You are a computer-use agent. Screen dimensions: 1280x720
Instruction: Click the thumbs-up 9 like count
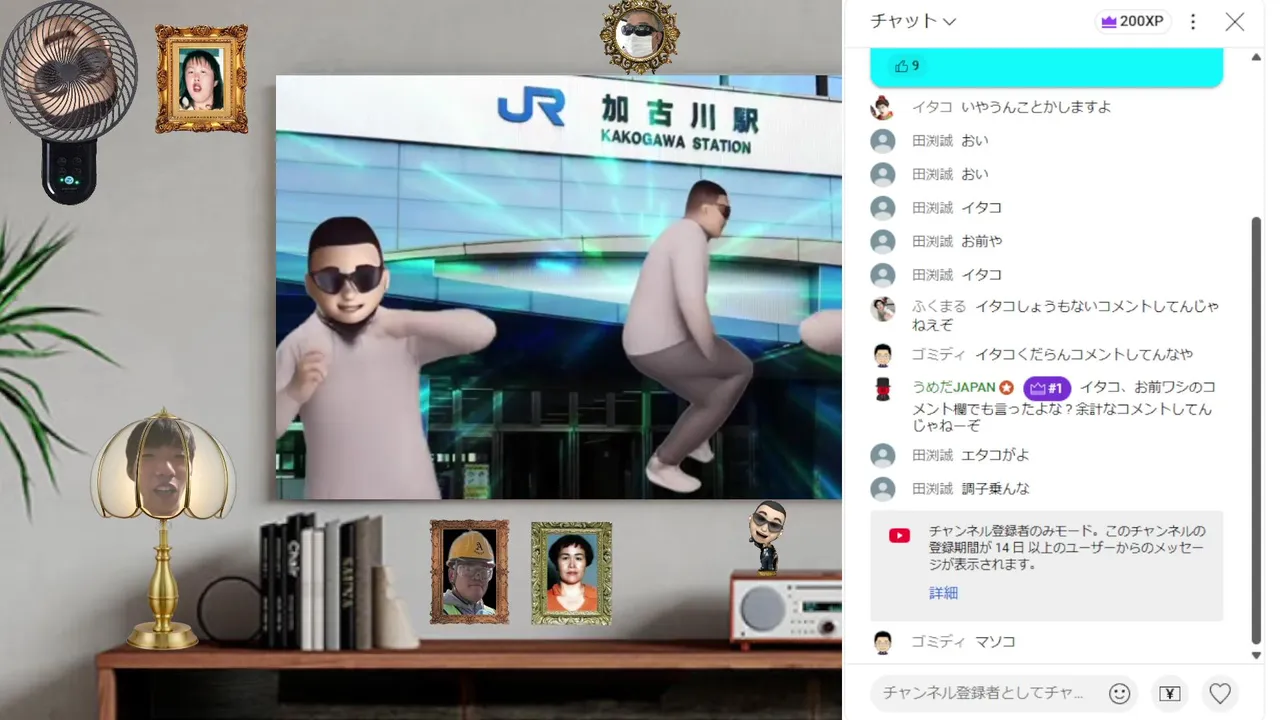[x=907, y=66]
